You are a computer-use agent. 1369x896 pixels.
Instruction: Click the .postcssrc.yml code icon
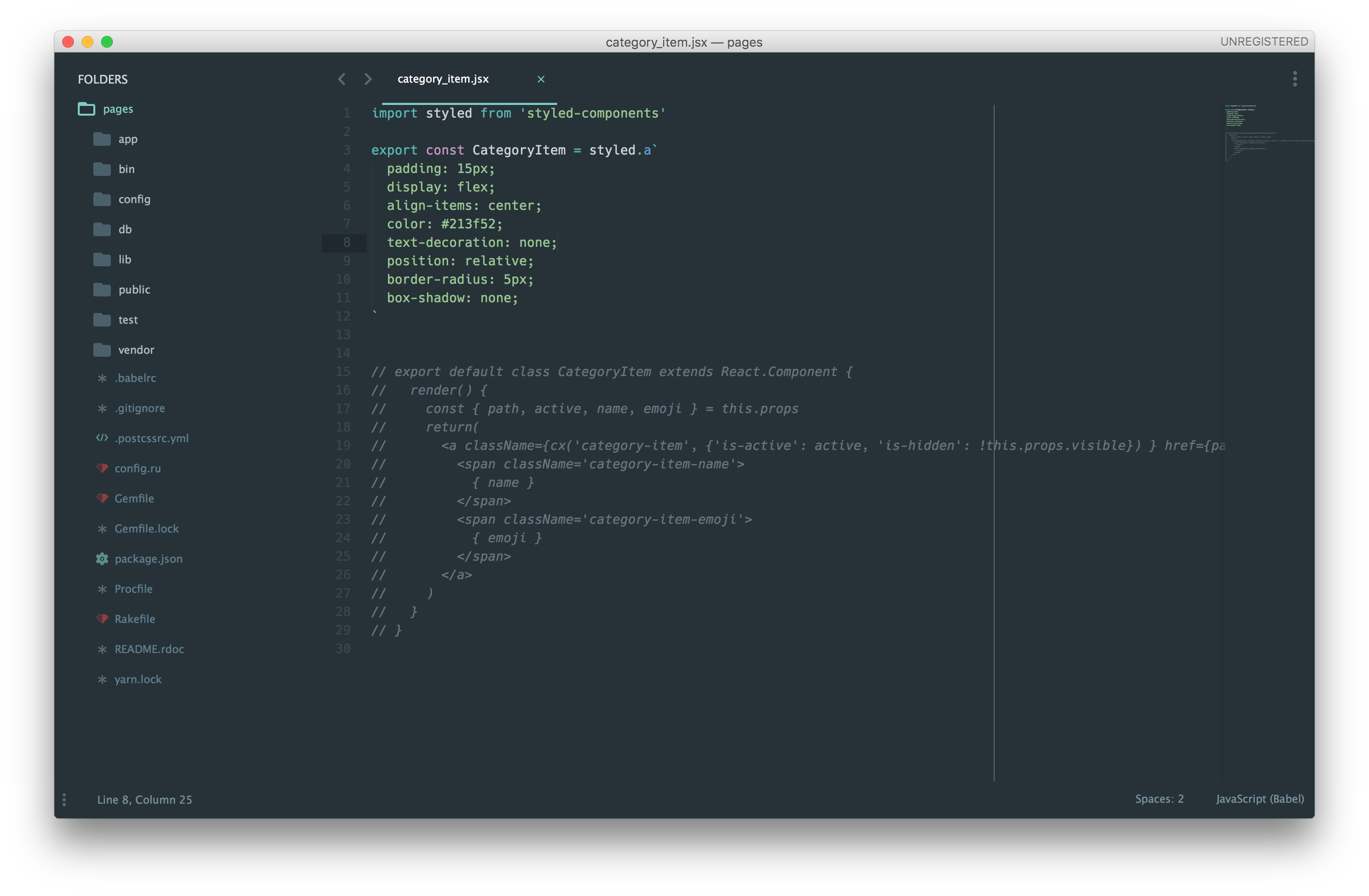coord(102,438)
